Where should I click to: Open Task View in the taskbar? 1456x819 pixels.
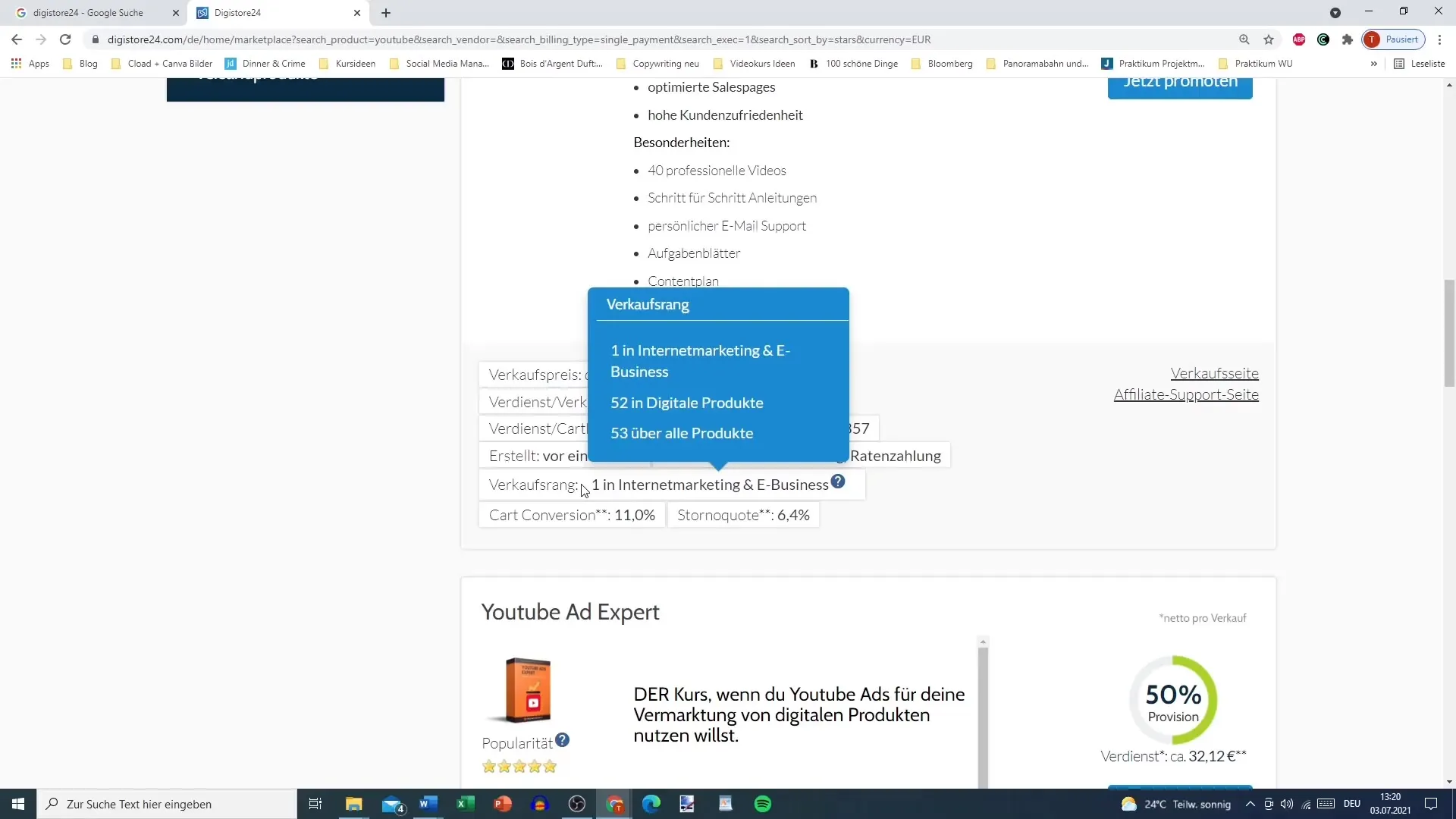[x=315, y=804]
